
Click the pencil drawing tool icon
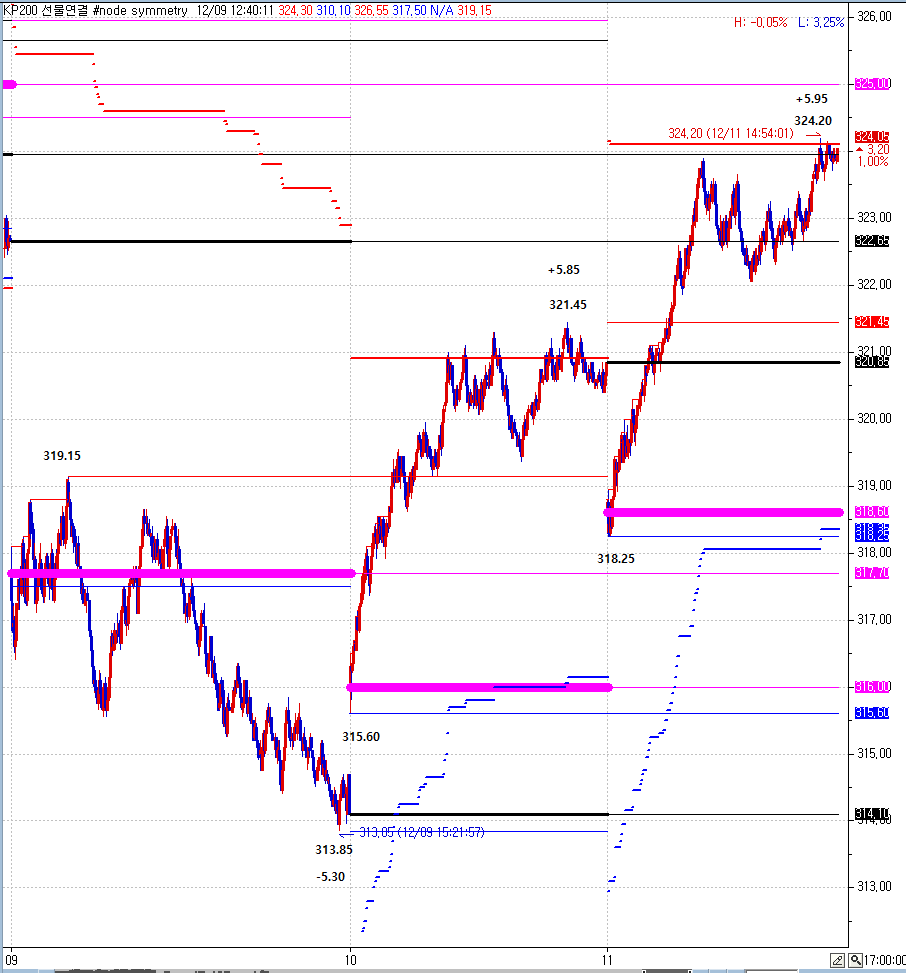pyautogui.click(x=836, y=961)
